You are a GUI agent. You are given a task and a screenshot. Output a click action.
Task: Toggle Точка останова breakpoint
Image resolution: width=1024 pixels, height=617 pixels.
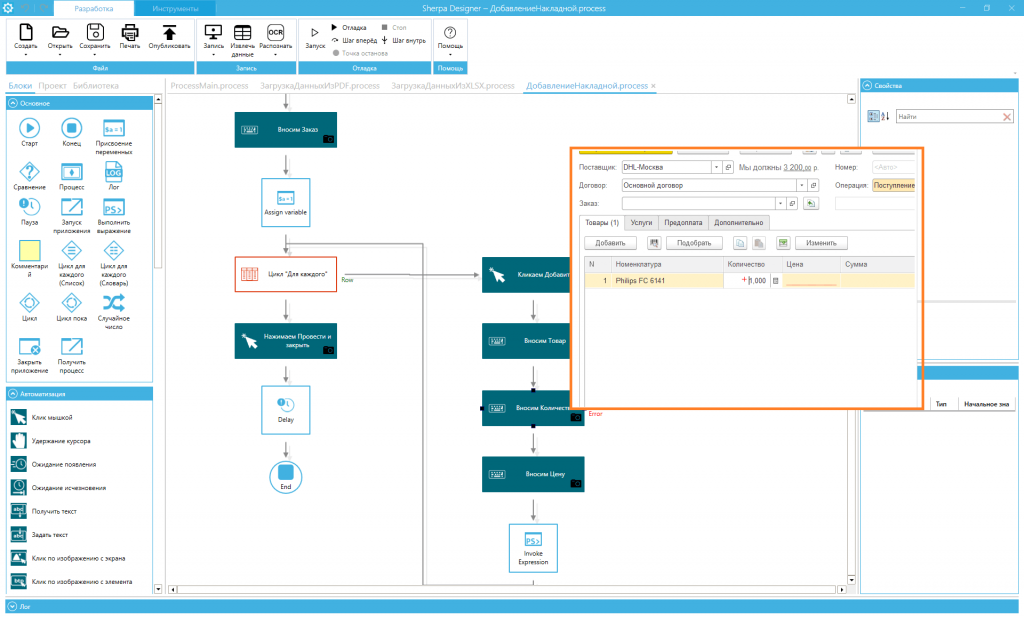(360, 53)
